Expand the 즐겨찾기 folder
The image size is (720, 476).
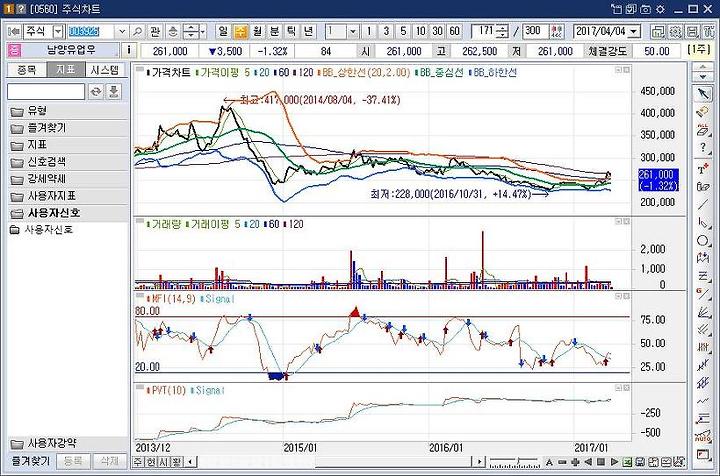click(68, 128)
